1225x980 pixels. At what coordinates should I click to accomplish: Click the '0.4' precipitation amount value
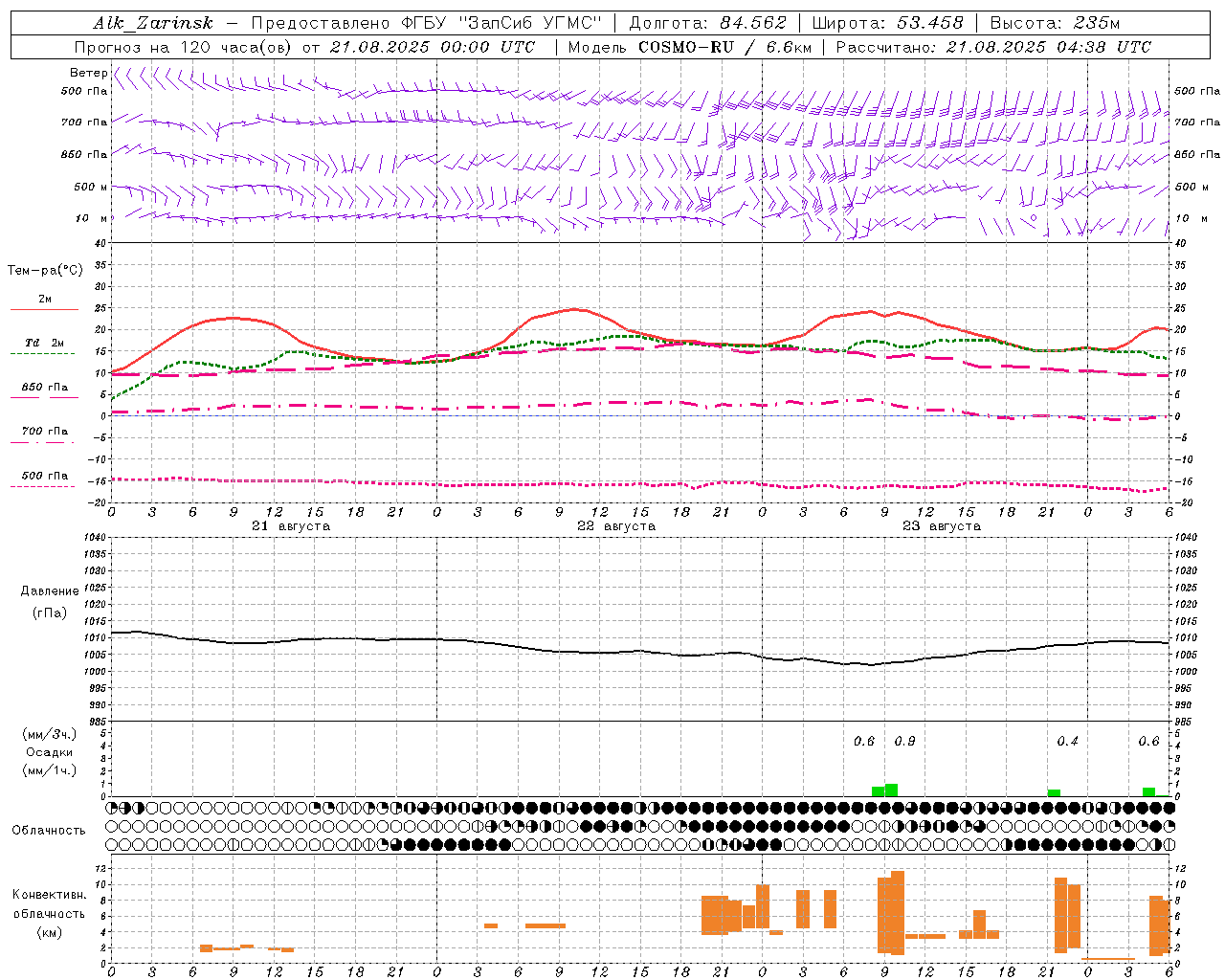(1067, 742)
